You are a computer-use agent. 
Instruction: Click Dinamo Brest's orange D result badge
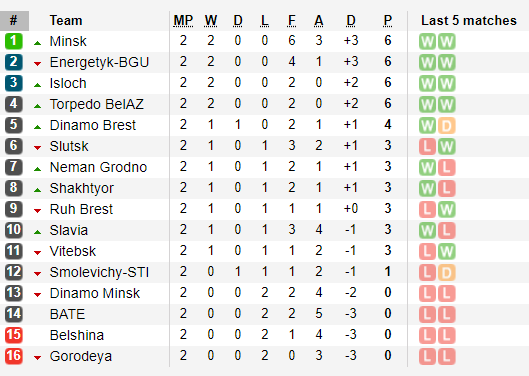[x=447, y=126]
